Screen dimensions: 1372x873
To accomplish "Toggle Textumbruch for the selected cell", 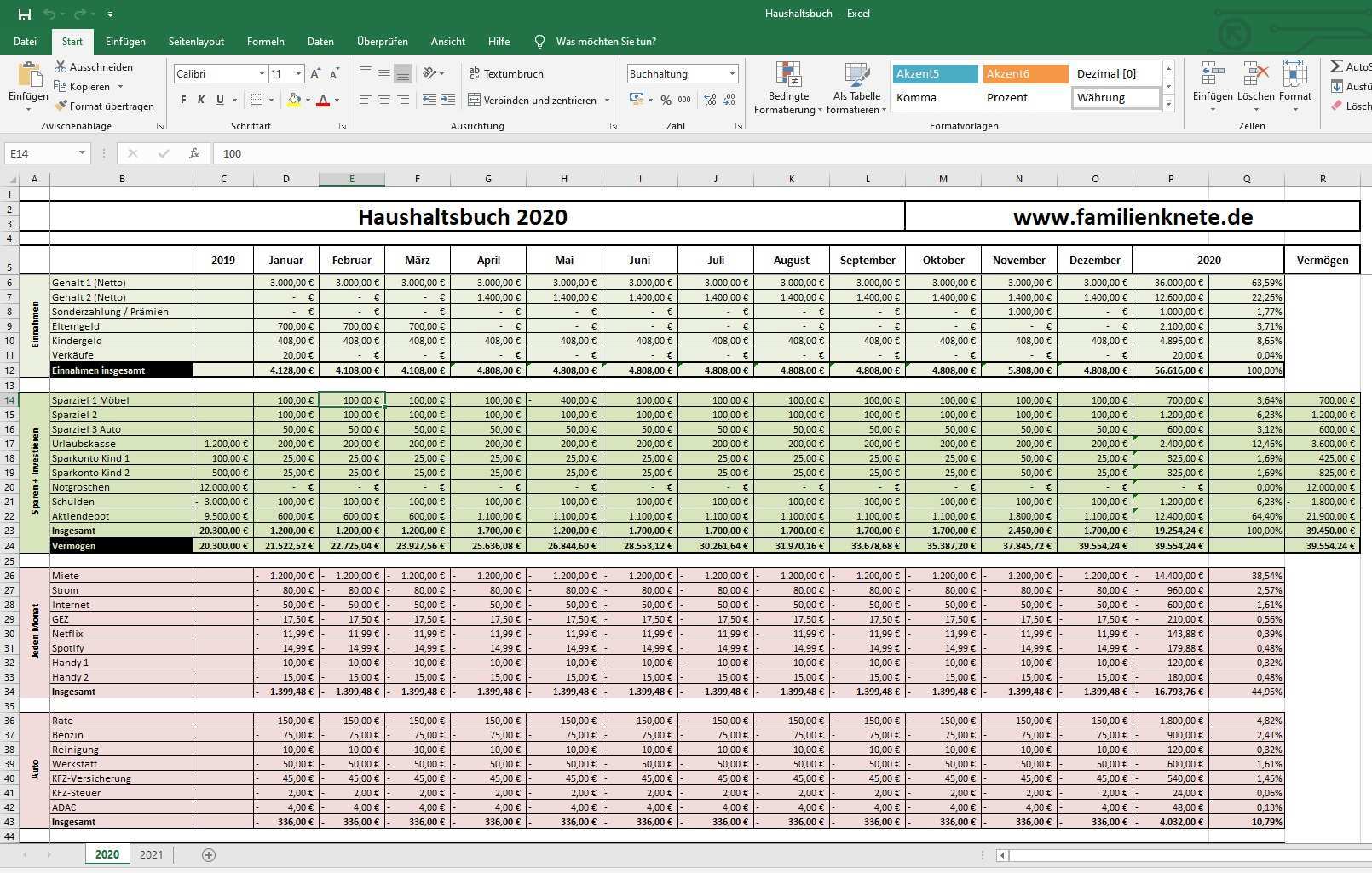I will pos(506,74).
